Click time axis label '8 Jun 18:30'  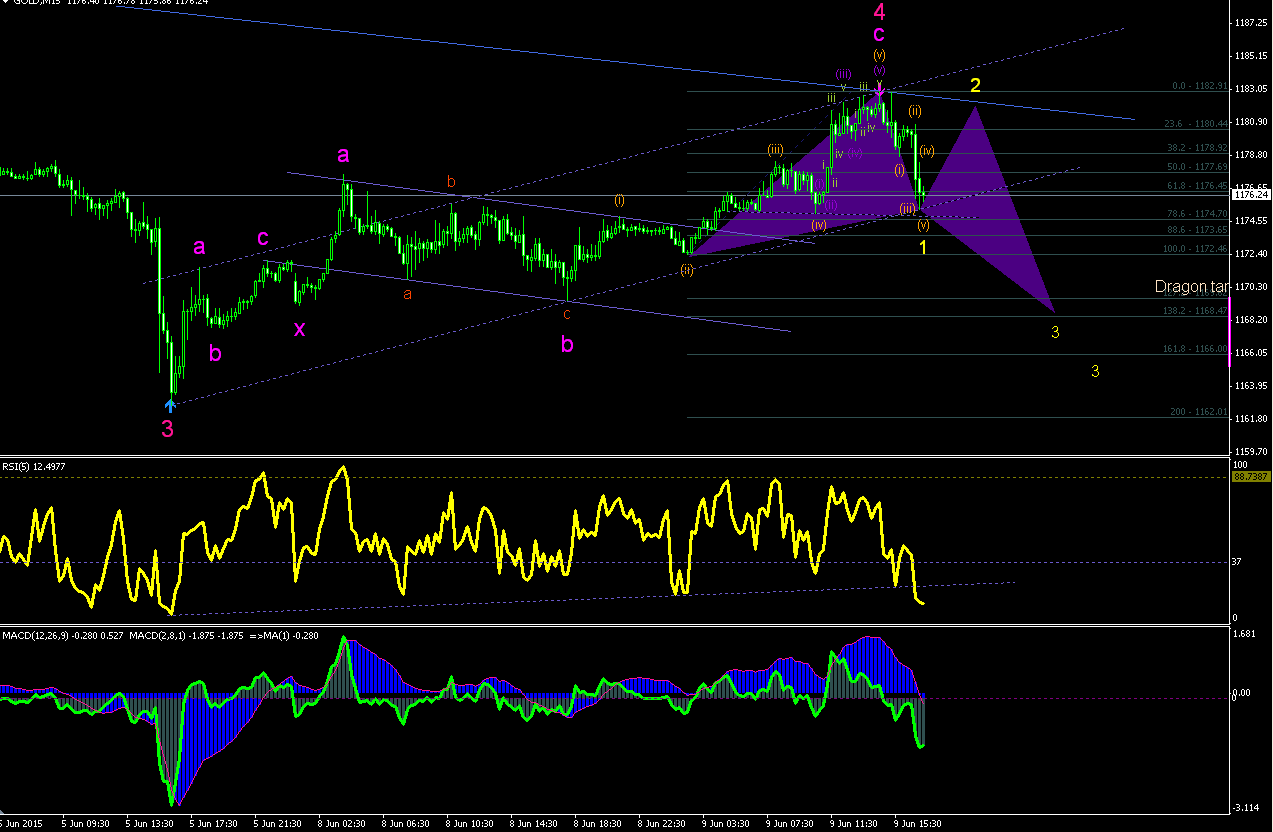(595, 823)
